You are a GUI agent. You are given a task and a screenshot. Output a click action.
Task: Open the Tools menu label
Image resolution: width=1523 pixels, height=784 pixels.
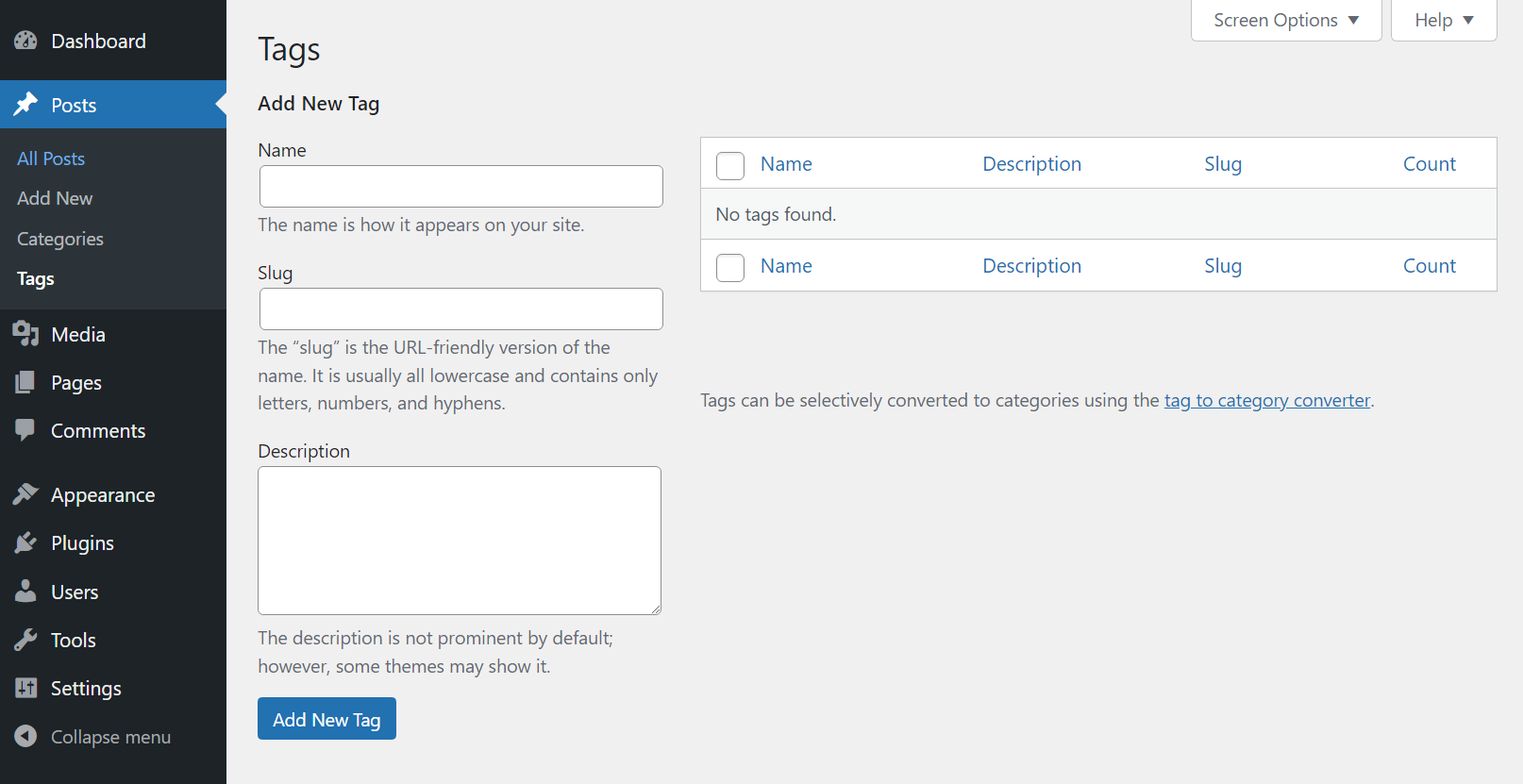[74, 640]
